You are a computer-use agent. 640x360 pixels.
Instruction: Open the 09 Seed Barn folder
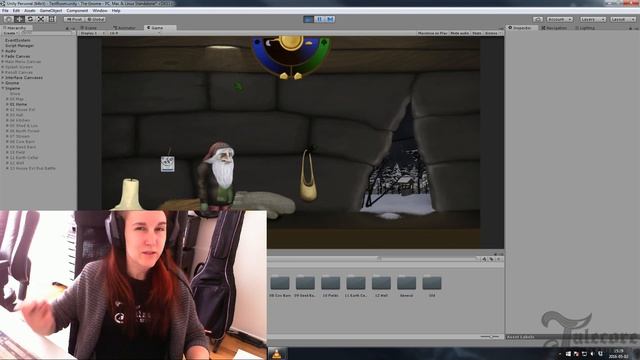pos(305,286)
